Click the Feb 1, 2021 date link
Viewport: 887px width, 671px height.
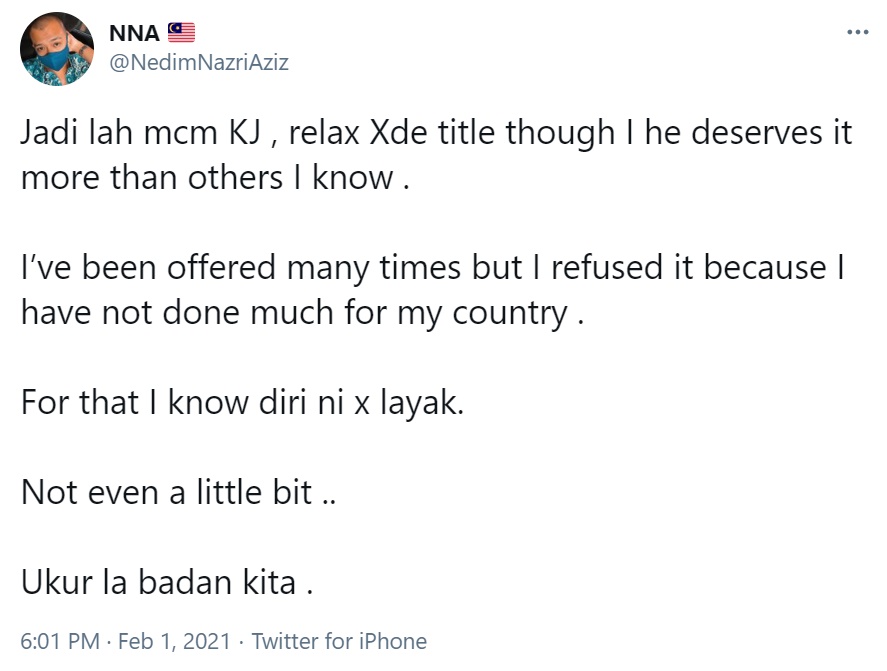coord(174,642)
